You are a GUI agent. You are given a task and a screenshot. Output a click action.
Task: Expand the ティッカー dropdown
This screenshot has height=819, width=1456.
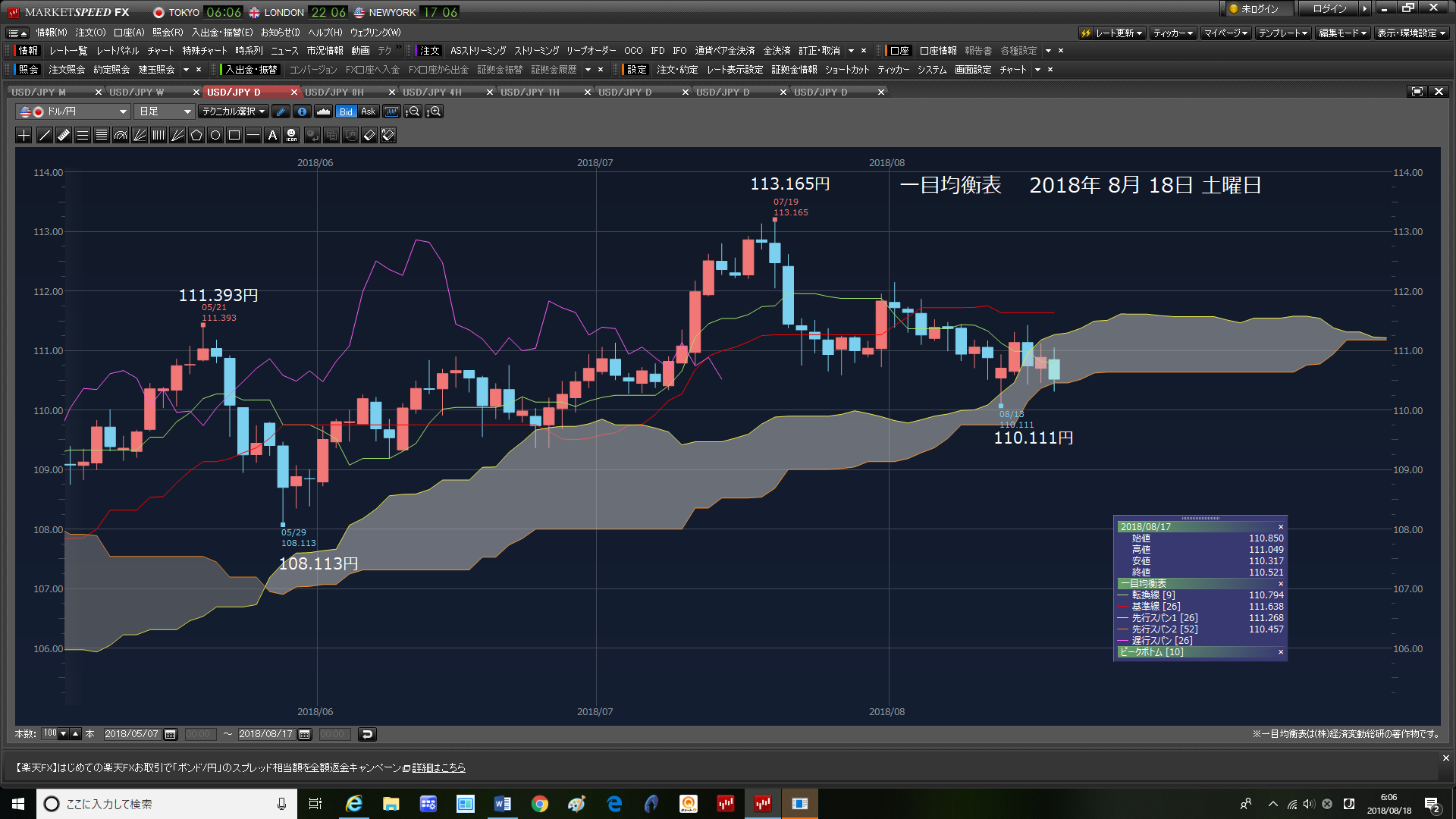(1173, 33)
